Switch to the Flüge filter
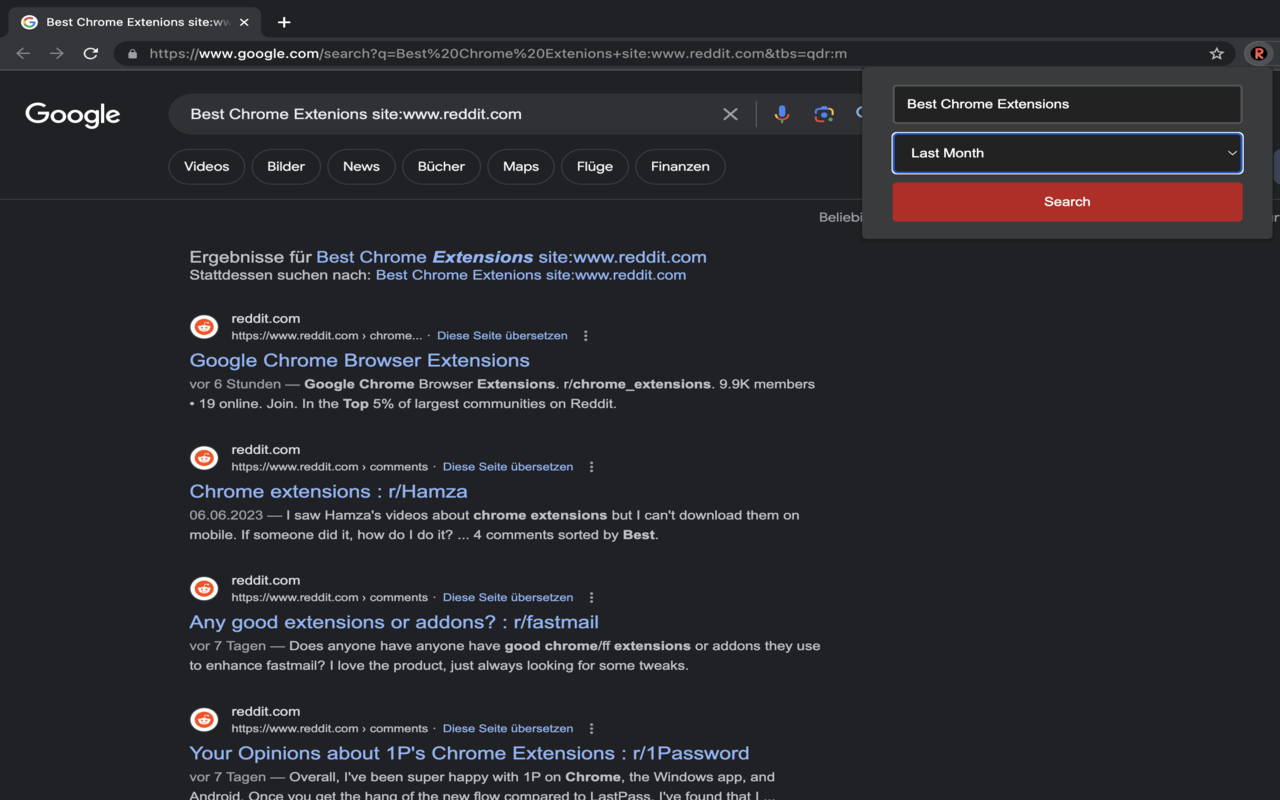The width and height of the screenshot is (1280, 800). point(595,167)
